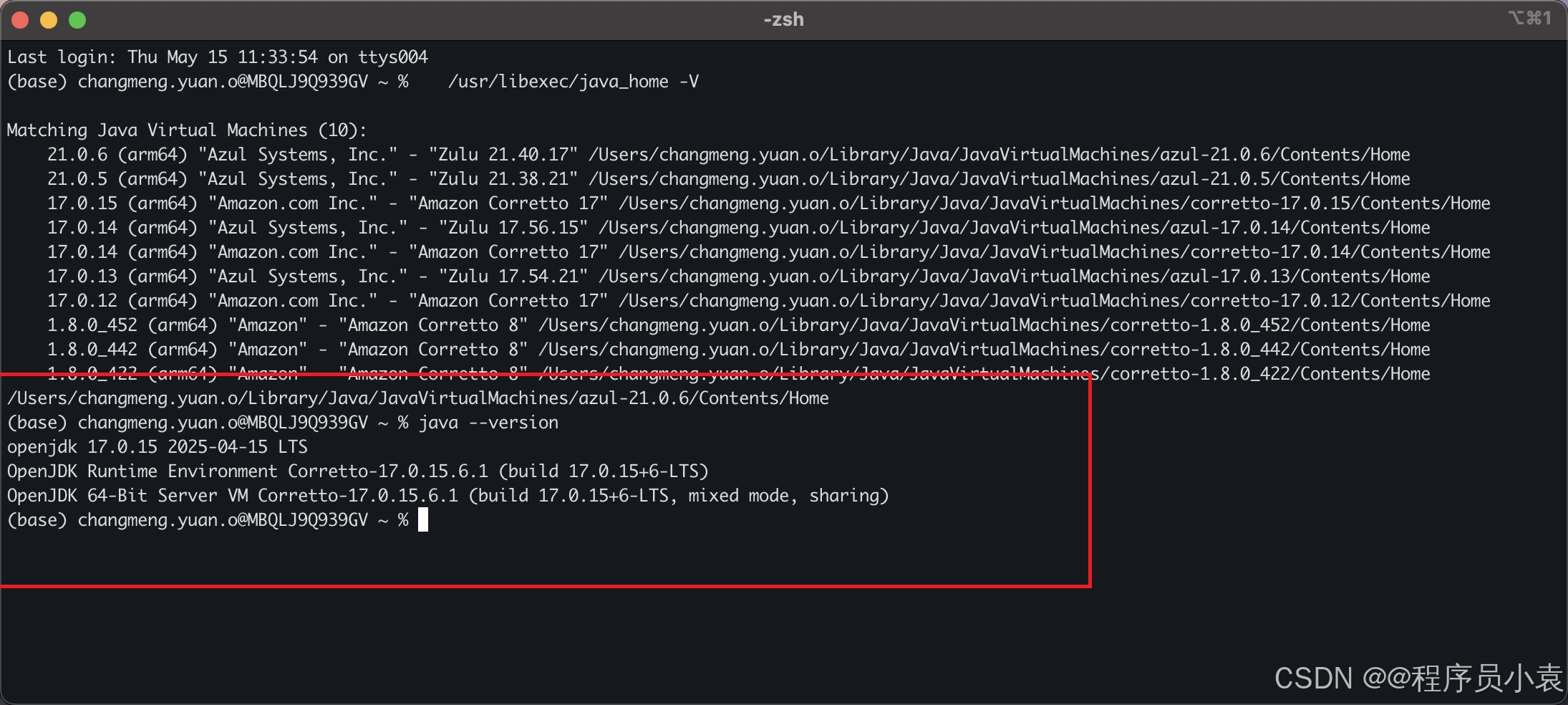Click the corretto-1.8.0_442 path line

point(739,350)
